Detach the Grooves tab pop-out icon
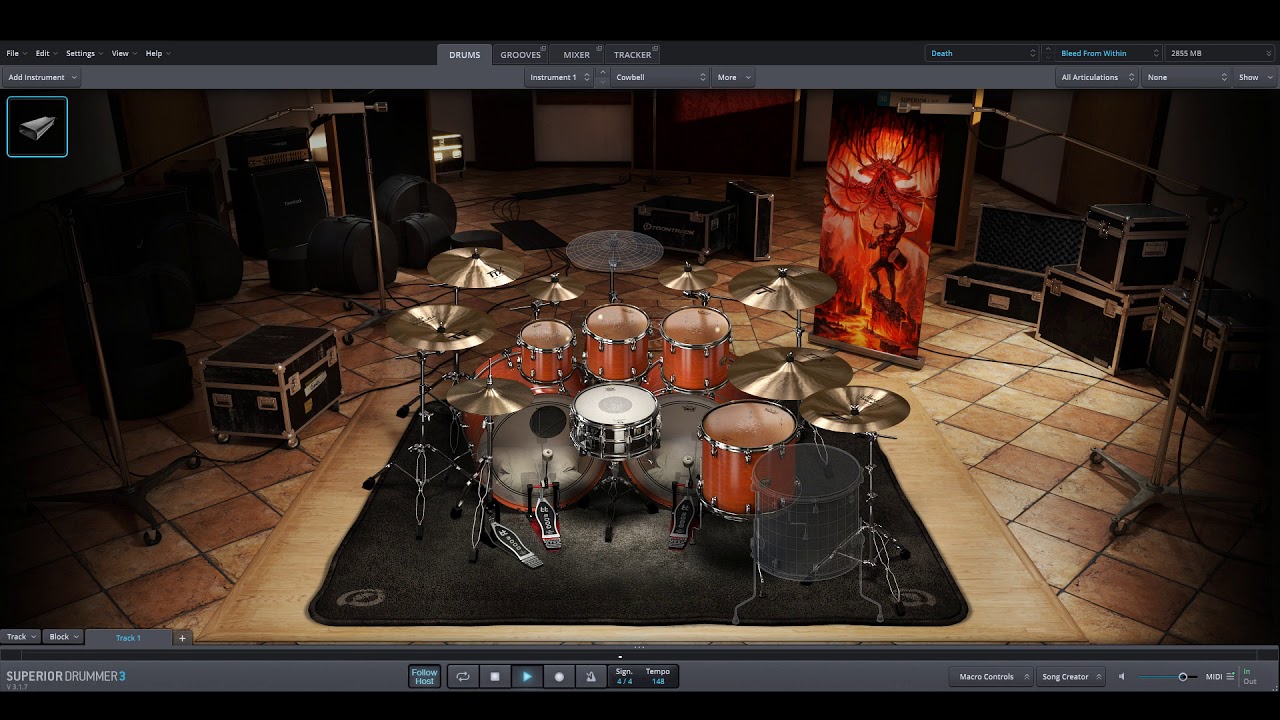 (544, 48)
